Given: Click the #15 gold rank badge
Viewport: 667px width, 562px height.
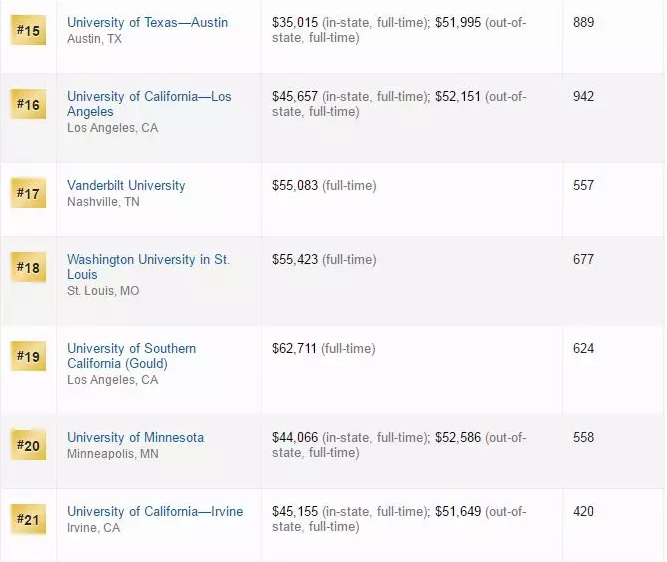Looking at the screenshot, I should click(x=28, y=31).
